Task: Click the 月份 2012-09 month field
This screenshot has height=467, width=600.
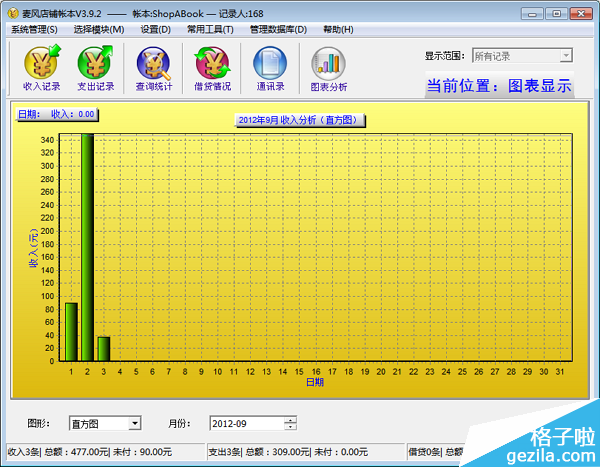Action: 245,424
